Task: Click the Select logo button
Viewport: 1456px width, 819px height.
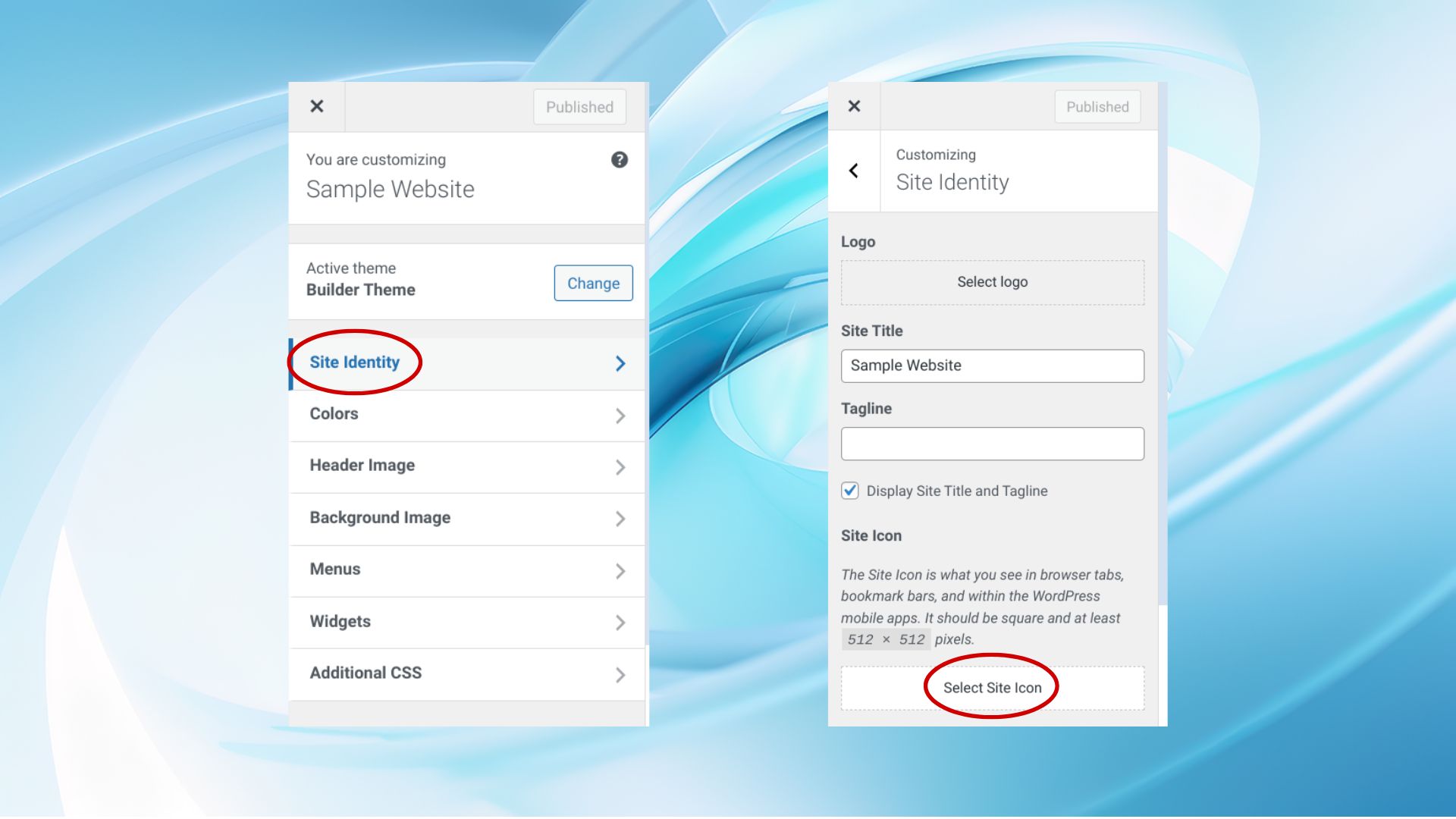Action: point(992,281)
